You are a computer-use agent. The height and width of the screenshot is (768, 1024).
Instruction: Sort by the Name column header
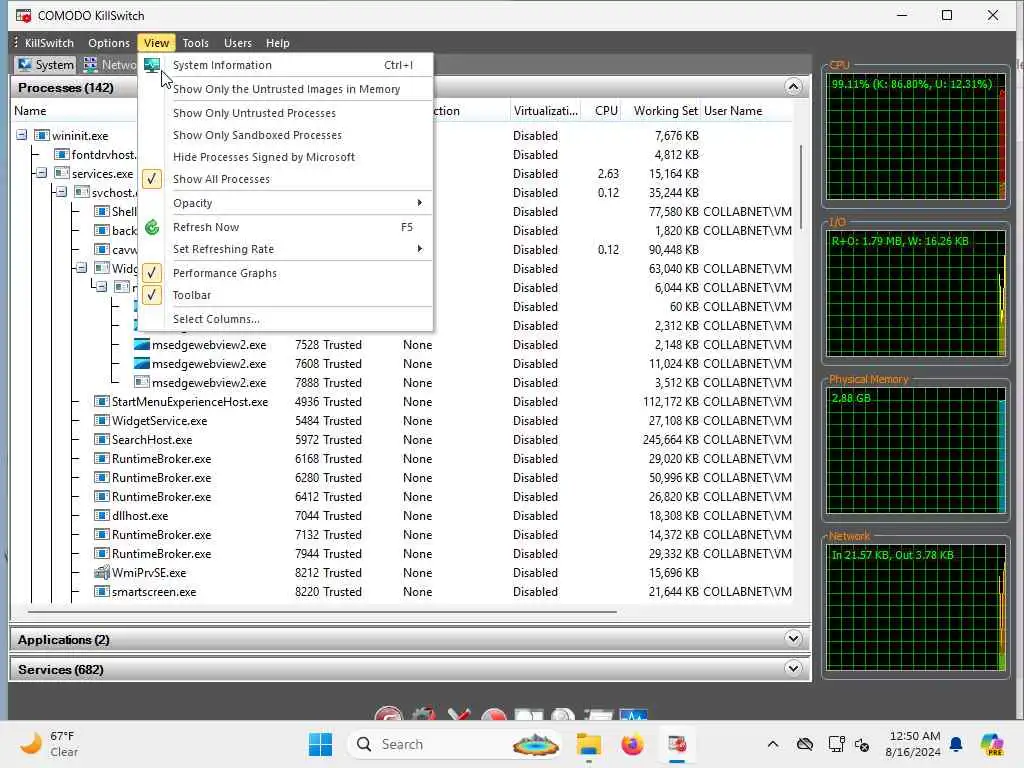click(30, 111)
